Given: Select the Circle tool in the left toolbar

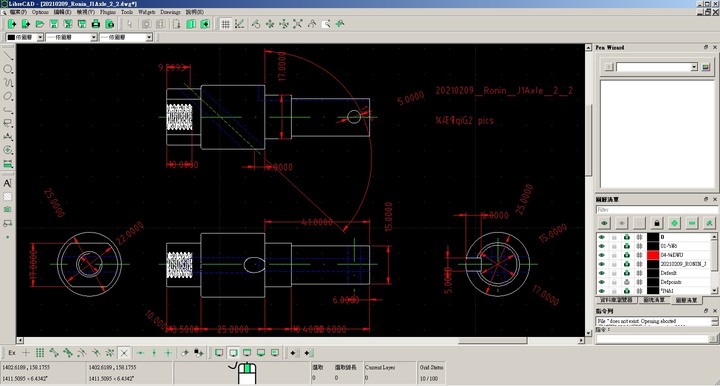Looking at the screenshot, I should tap(8, 69).
